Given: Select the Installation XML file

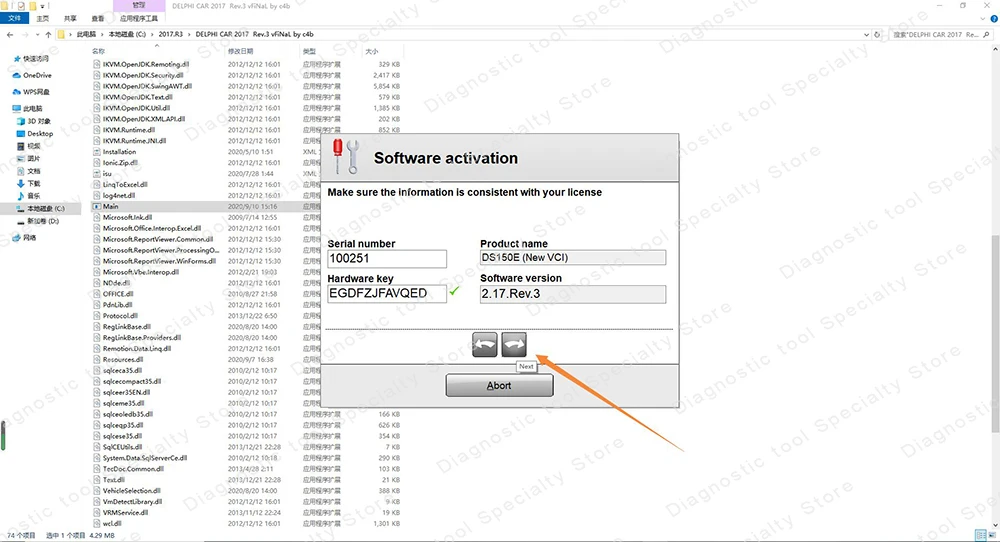Looking at the screenshot, I should pos(119,152).
